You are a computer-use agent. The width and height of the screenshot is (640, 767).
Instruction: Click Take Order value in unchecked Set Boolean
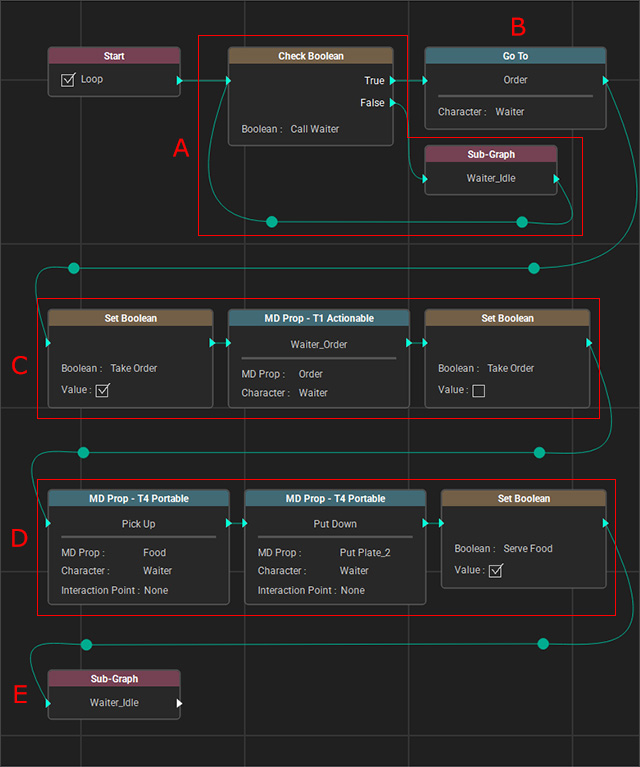[x=510, y=368]
